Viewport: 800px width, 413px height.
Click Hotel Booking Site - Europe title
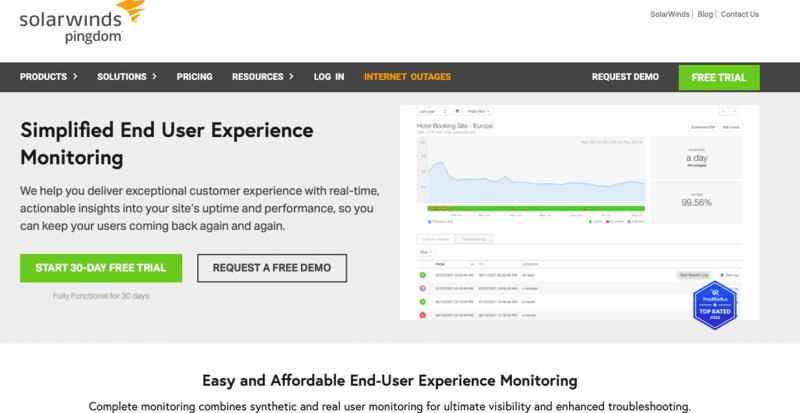coord(455,126)
